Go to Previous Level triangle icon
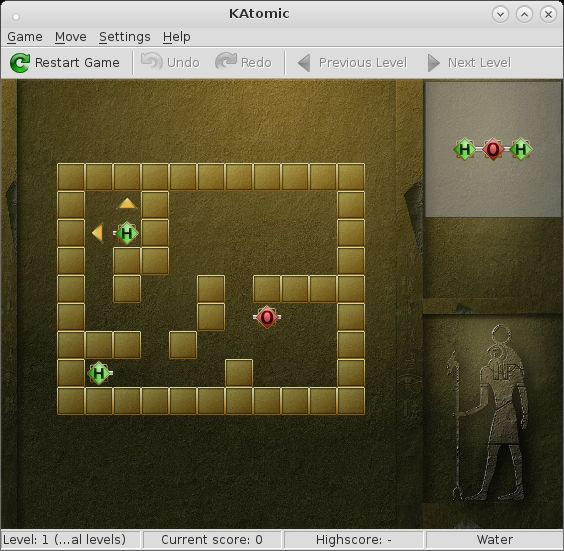564x551 pixels. [x=304, y=63]
